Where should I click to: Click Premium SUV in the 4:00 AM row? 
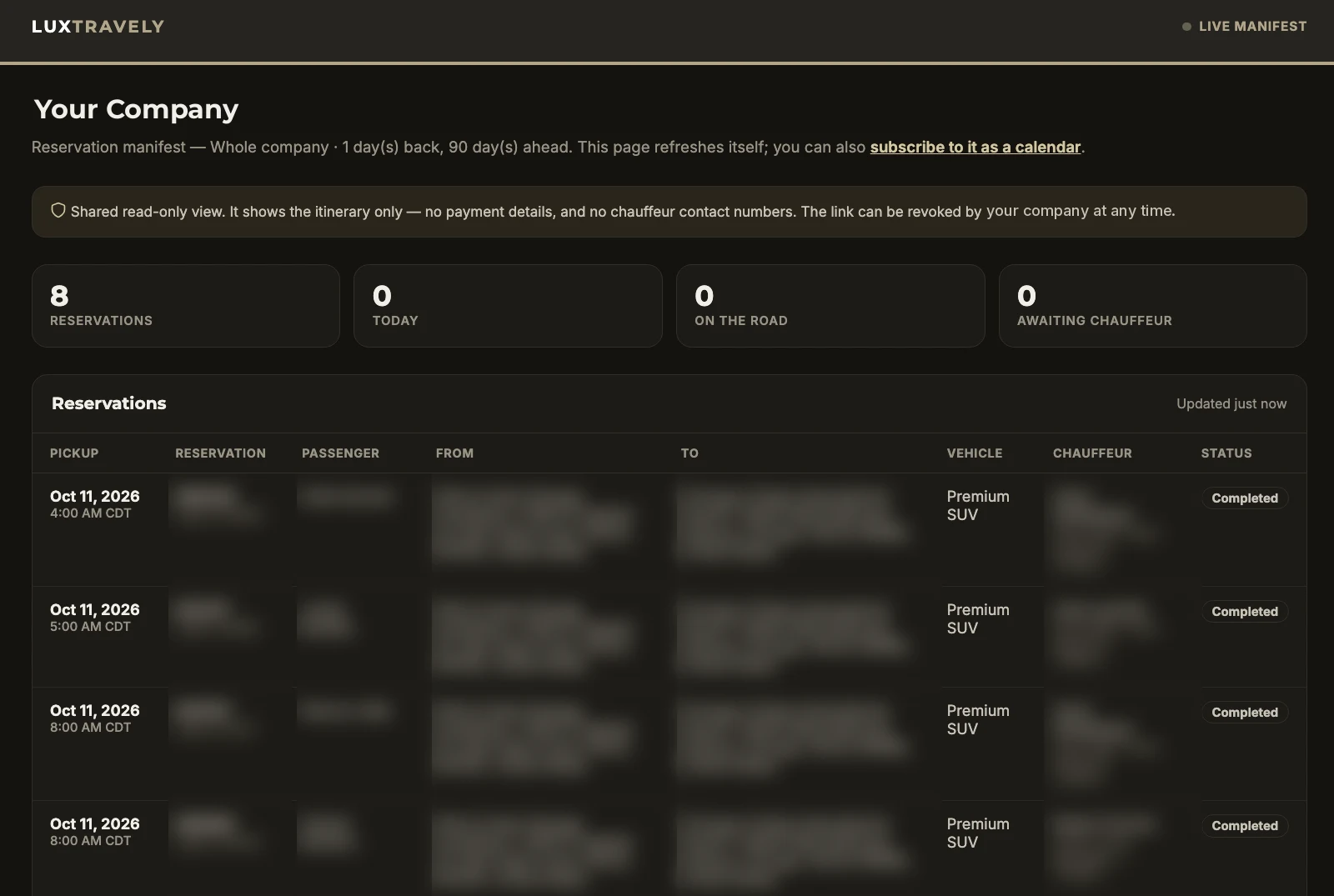tap(978, 505)
